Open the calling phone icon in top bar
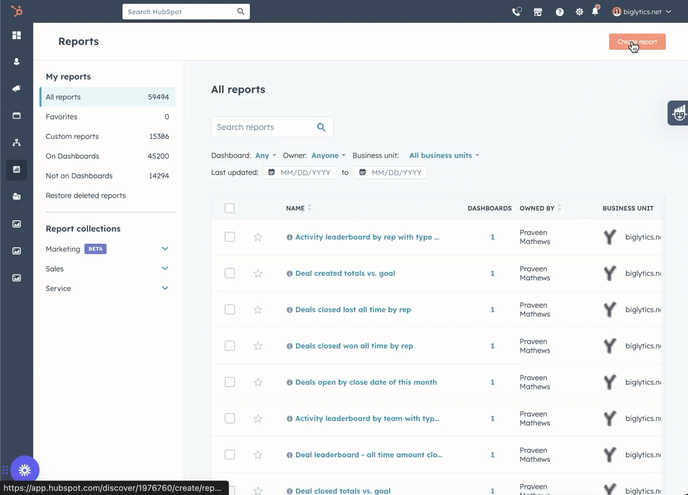Image resolution: width=688 pixels, height=495 pixels. tap(517, 12)
